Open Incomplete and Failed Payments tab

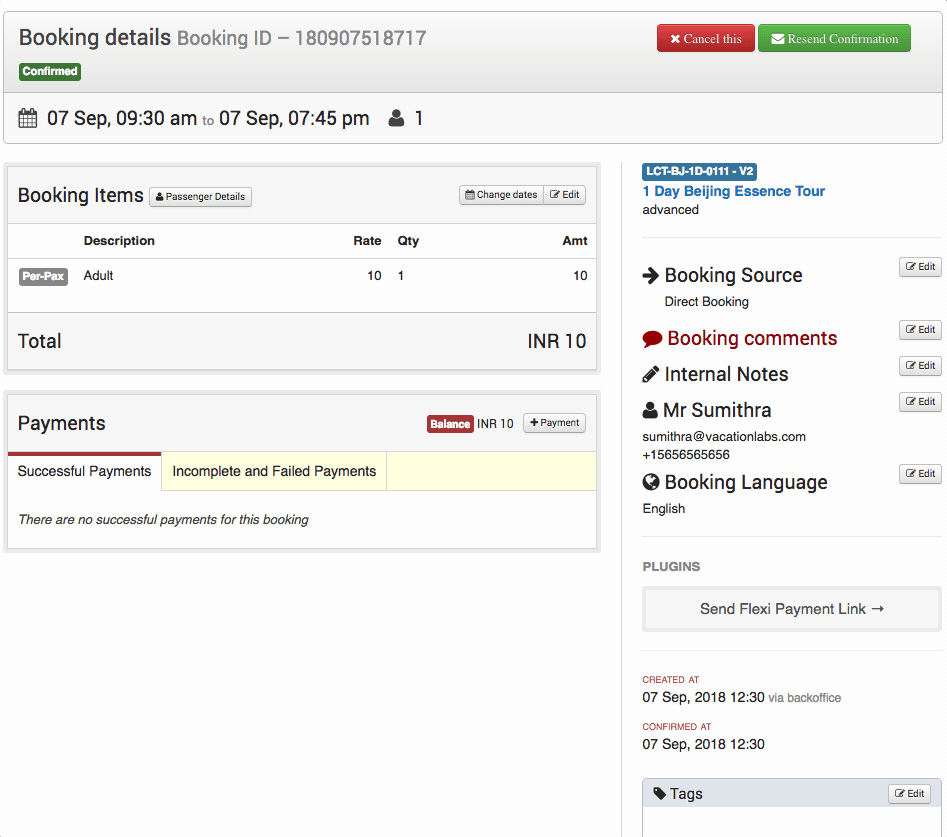point(274,471)
